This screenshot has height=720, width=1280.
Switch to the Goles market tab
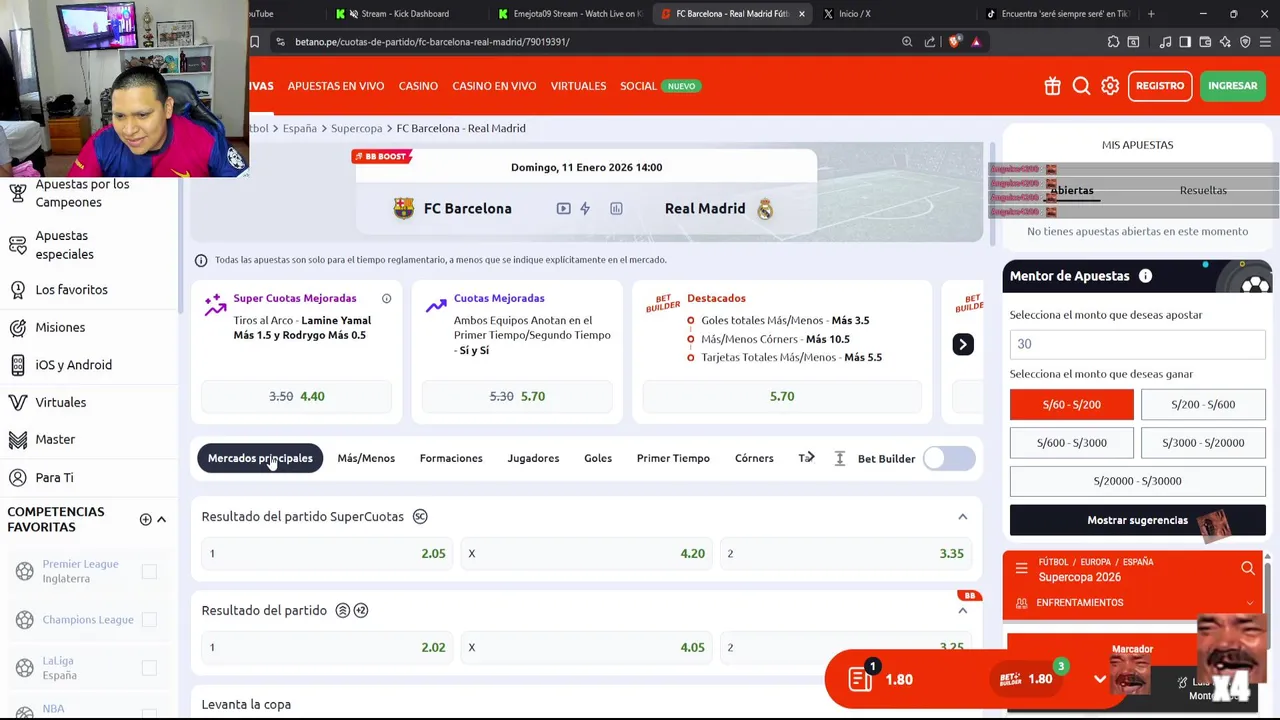(x=598, y=458)
